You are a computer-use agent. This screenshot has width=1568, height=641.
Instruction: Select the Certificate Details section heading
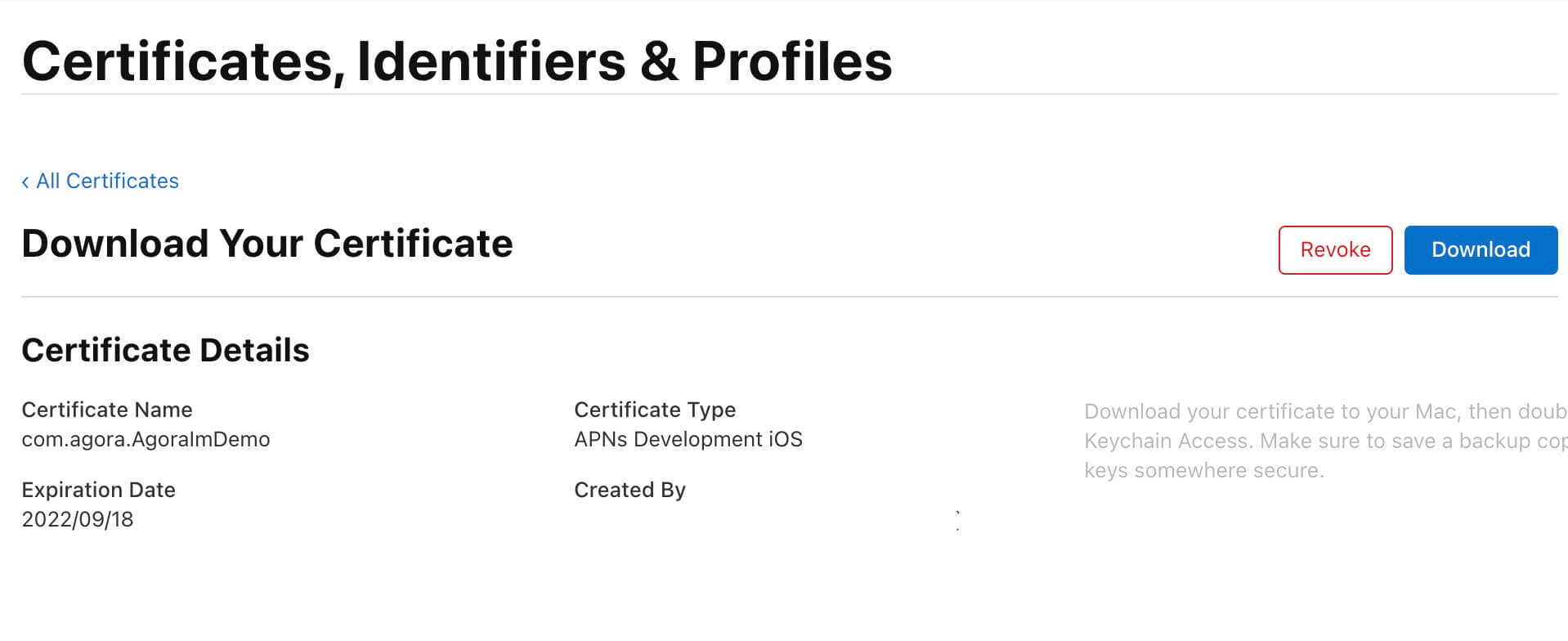click(165, 350)
